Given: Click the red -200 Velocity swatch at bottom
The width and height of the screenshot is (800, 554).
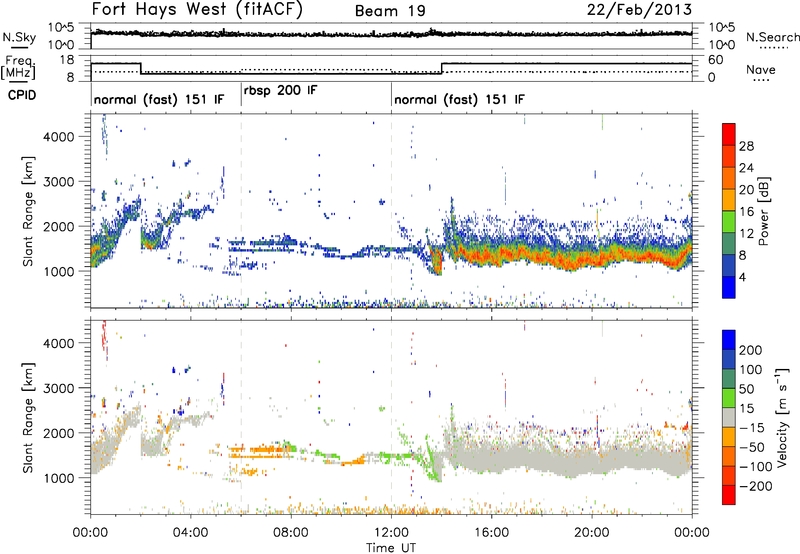Looking at the screenshot, I should pos(729,495).
